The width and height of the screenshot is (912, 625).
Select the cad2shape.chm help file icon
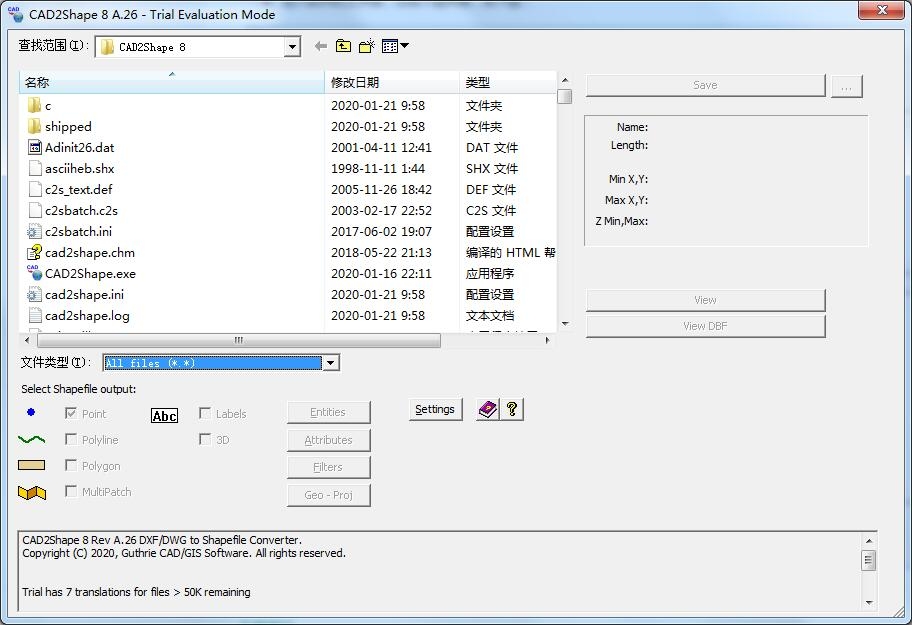(x=34, y=252)
